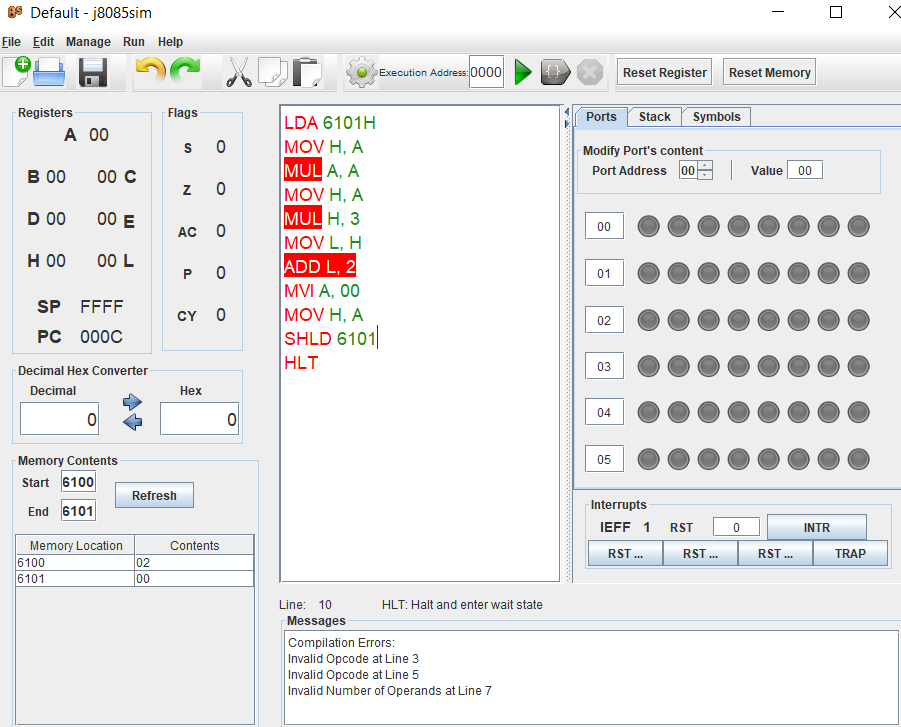The height and width of the screenshot is (727, 901).
Task: Run the program with the green play icon
Action: pyautogui.click(x=523, y=71)
